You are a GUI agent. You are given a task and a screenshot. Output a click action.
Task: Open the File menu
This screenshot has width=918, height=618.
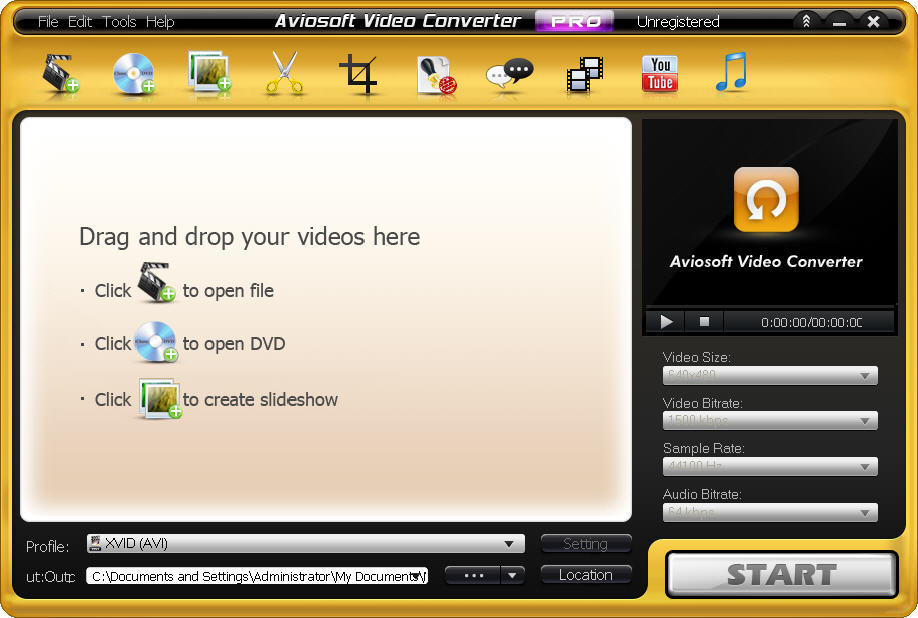coord(48,22)
